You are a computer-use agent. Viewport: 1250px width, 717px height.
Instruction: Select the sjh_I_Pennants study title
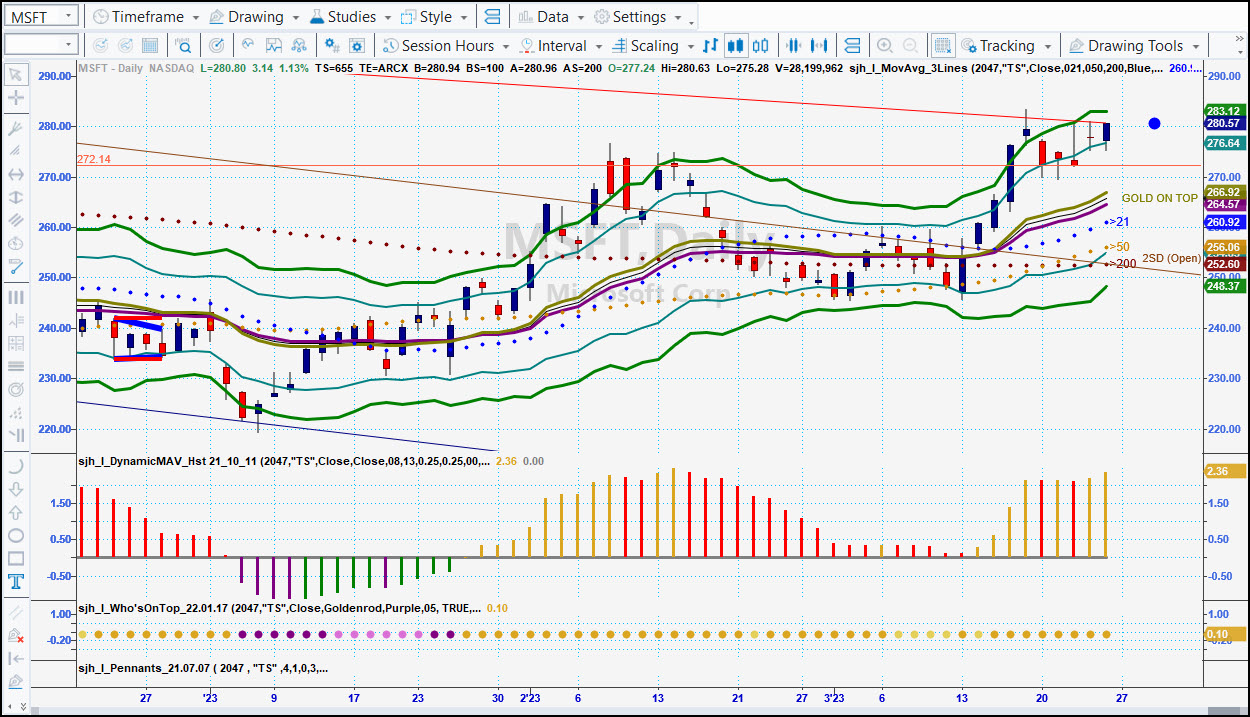coord(203,668)
